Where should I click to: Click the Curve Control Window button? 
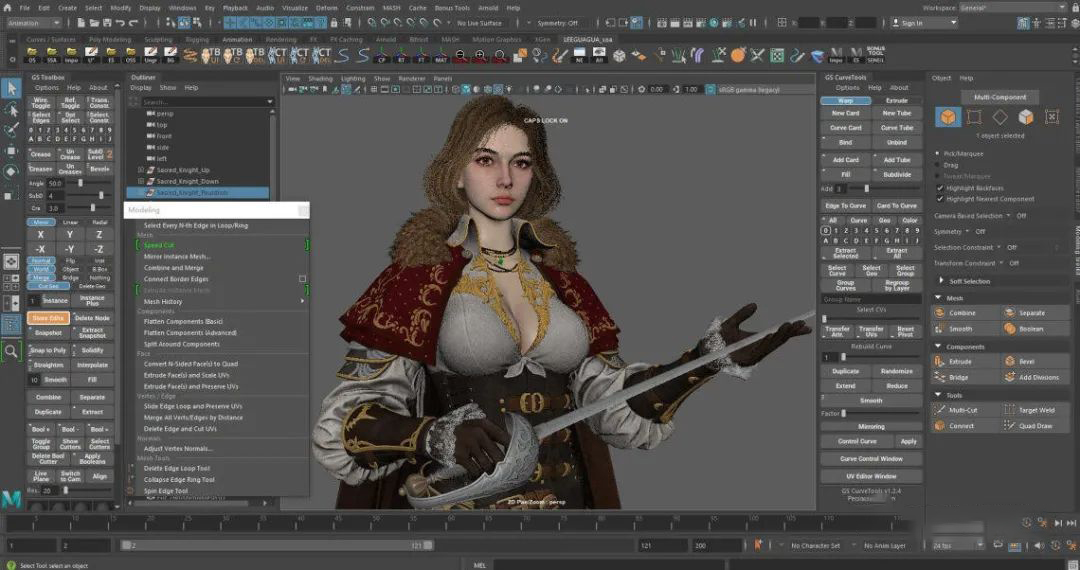pos(871,458)
